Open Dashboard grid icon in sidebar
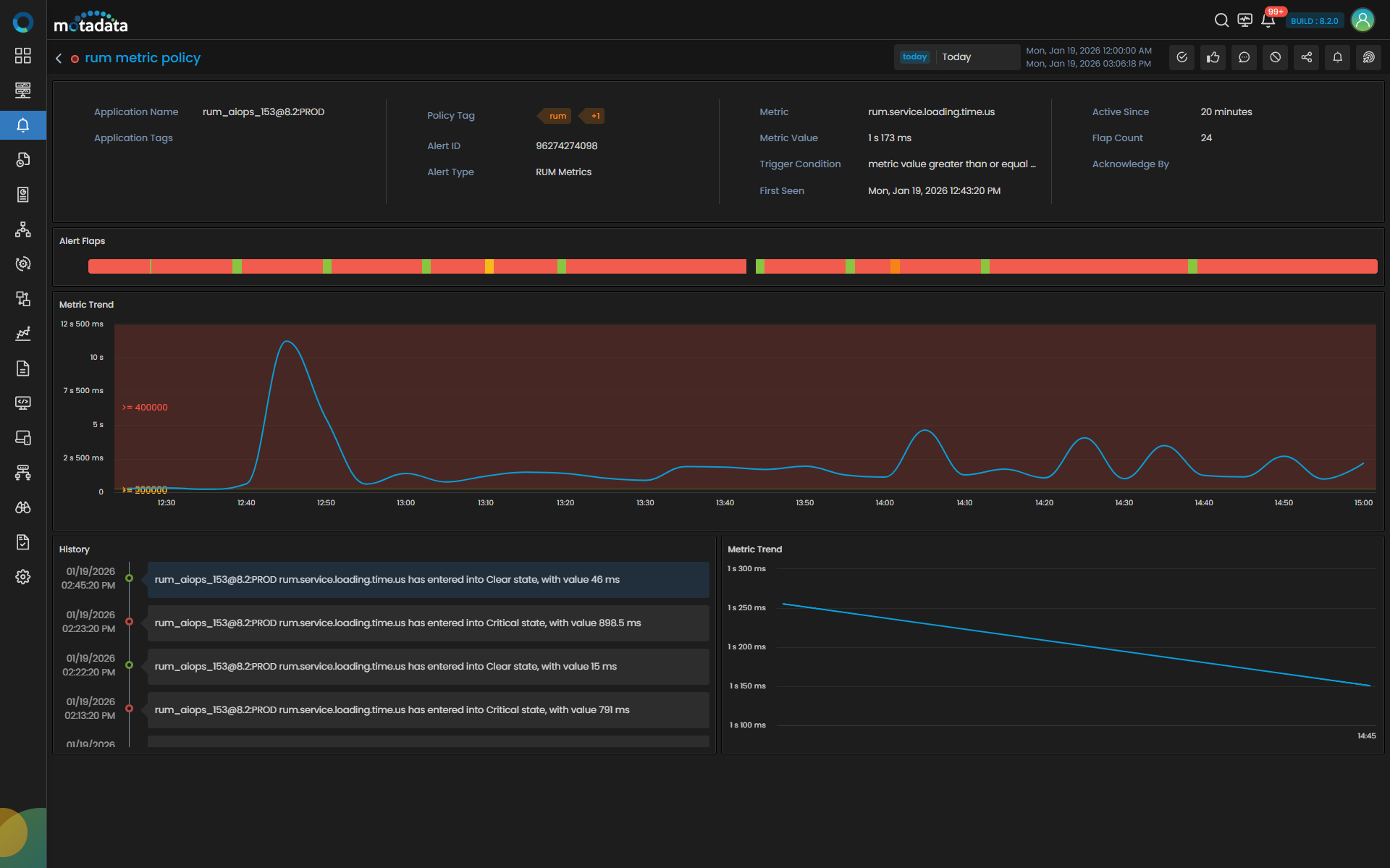 pos(23,56)
